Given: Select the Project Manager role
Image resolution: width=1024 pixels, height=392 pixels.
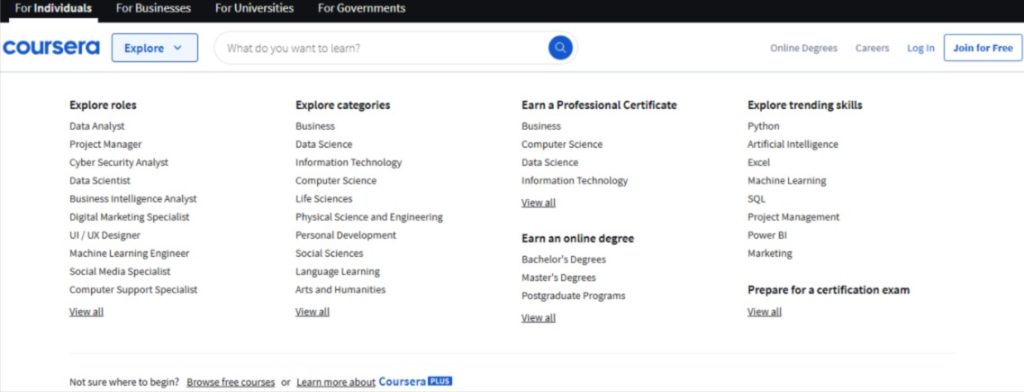Looking at the screenshot, I should [x=105, y=144].
